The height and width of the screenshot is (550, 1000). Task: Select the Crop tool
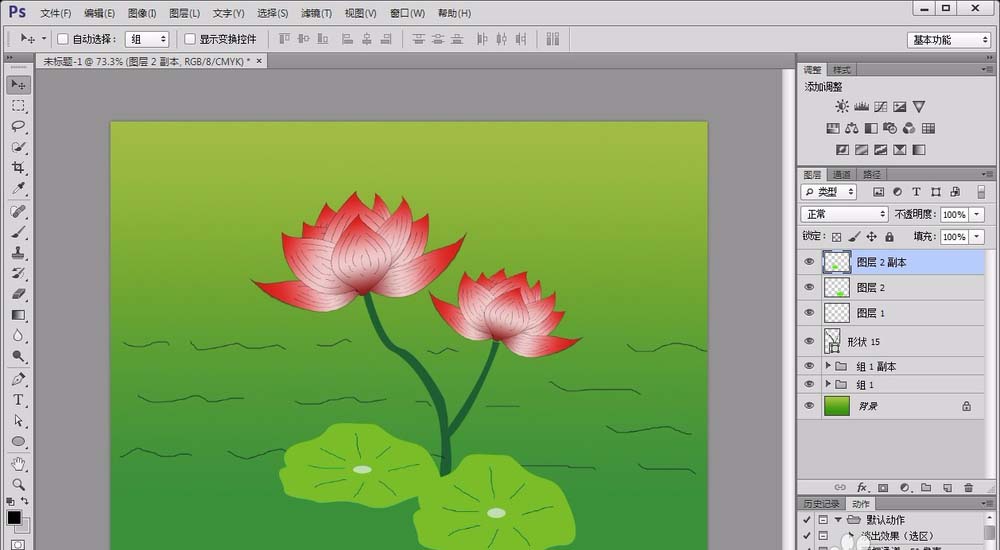pyautogui.click(x=18, y=168)
